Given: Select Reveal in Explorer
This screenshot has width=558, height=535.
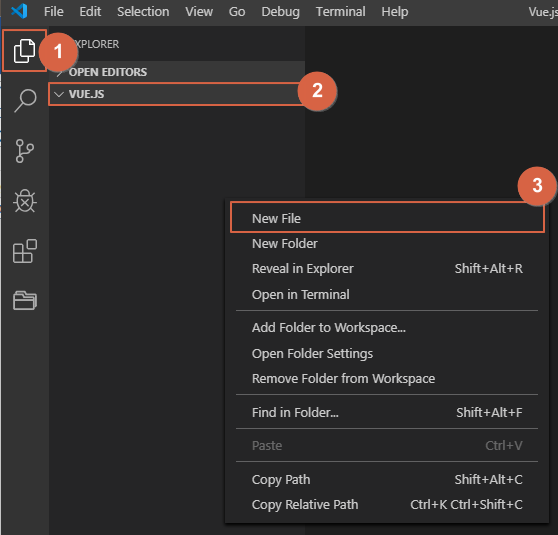Looking at the screenshot, I should point(387,269).
